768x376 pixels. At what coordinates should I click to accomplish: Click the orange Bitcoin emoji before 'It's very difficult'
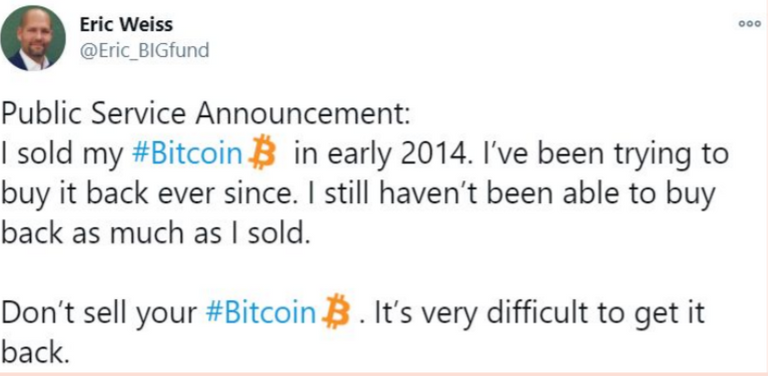tap(336, 312)
